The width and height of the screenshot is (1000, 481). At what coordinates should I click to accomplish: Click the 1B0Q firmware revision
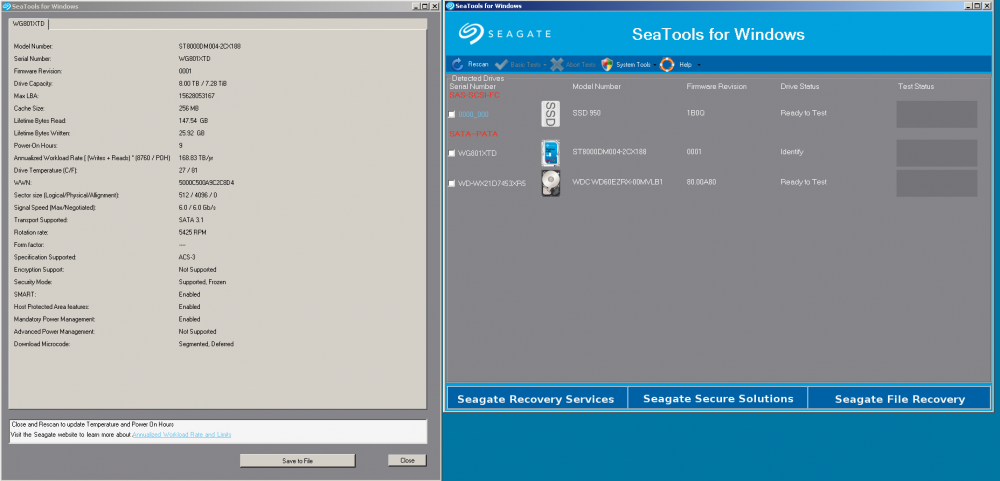click(694, 113)
